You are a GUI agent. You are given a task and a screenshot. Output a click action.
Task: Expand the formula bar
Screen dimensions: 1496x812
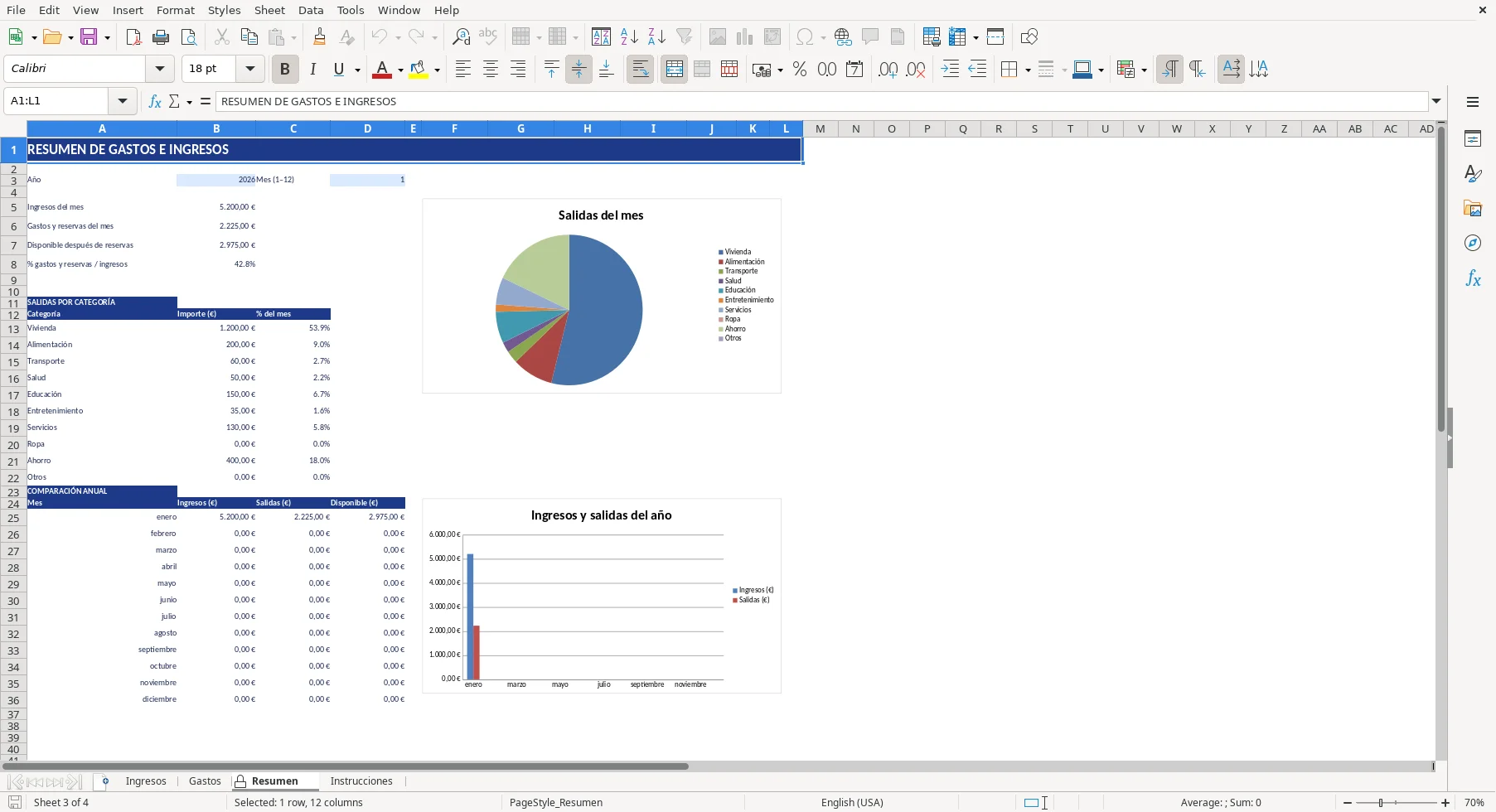click(1436, 101)
